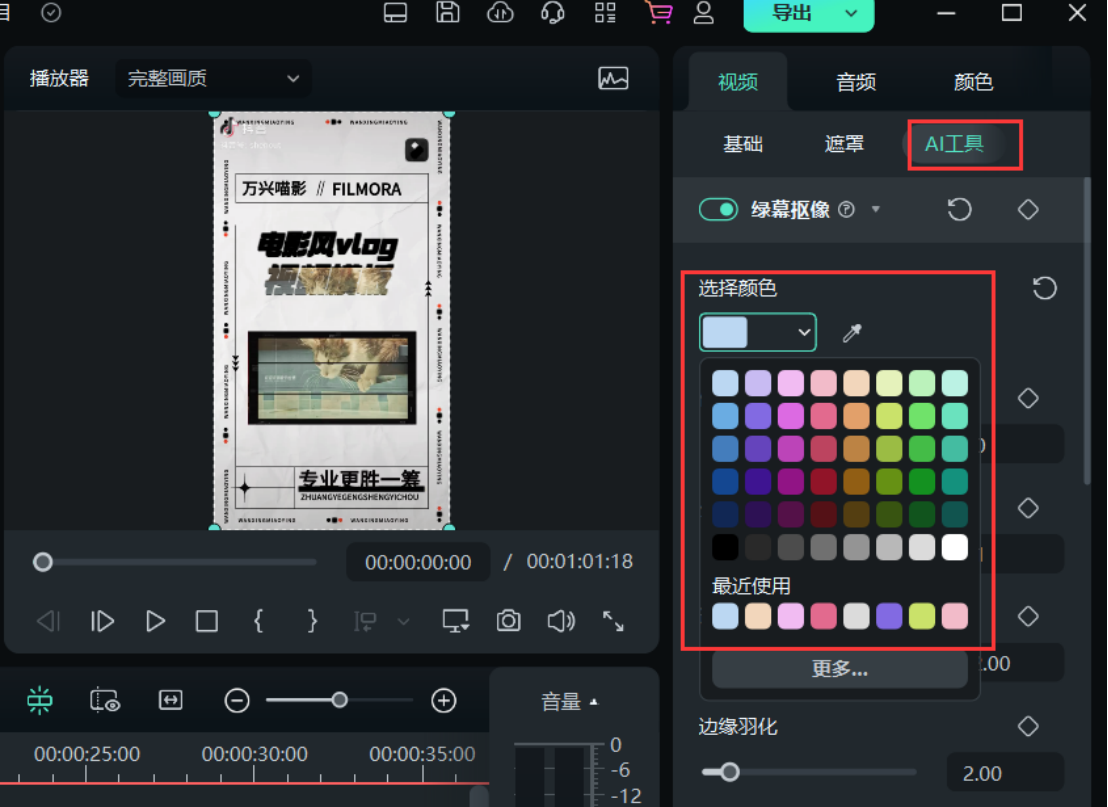
Task: Set the mark in point brace
Action: (x=259, y=621)
